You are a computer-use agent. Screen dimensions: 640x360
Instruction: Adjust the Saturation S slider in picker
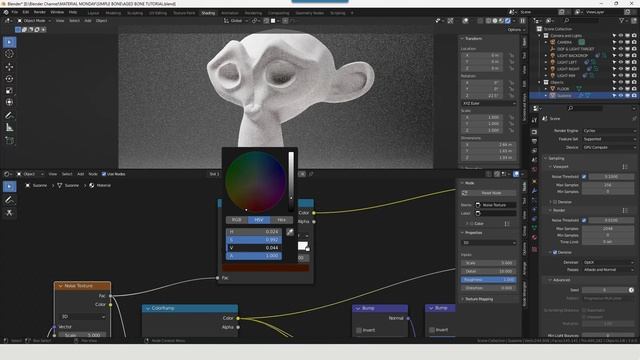point(254,240)
